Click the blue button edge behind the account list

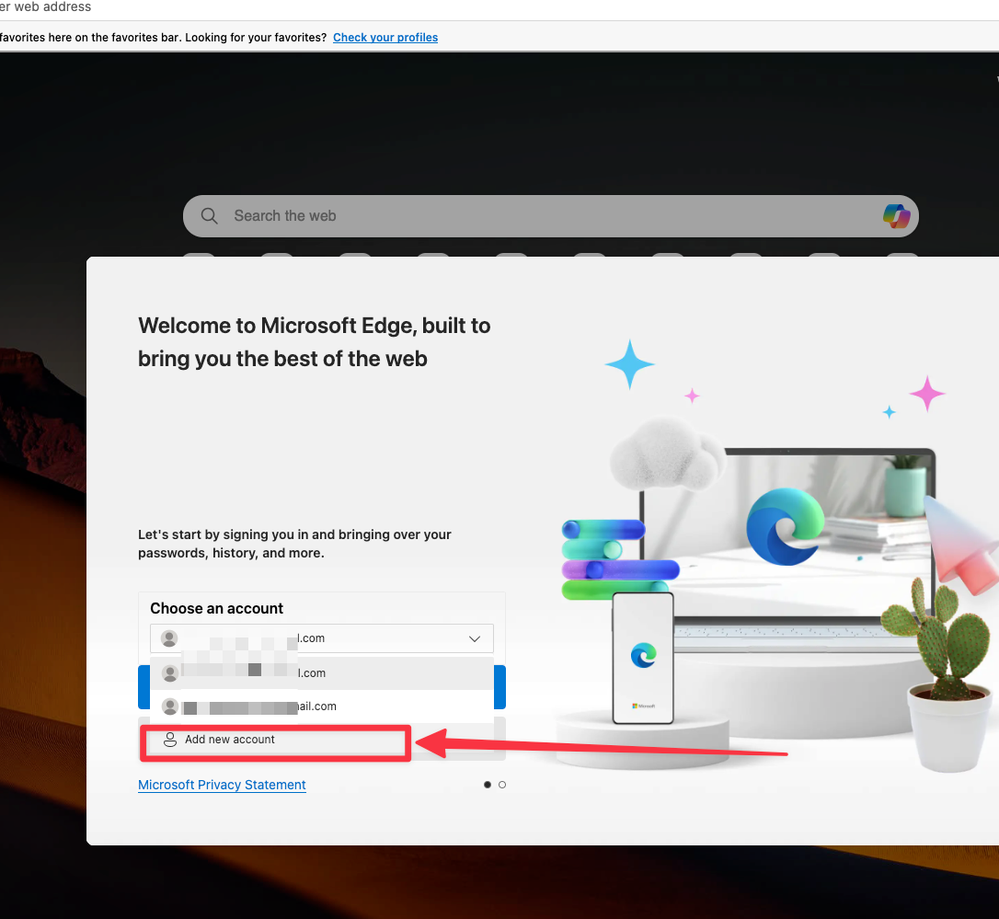click(x=500, y=687)
